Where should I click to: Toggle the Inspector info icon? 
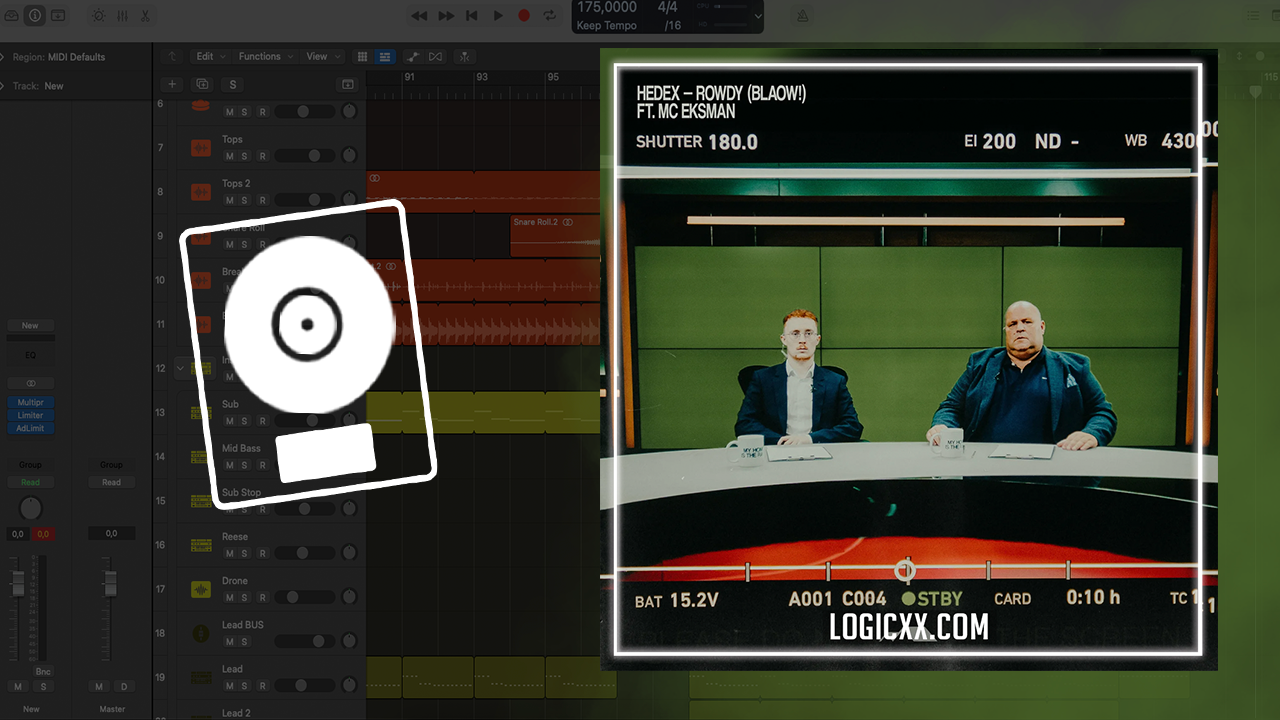35,15
